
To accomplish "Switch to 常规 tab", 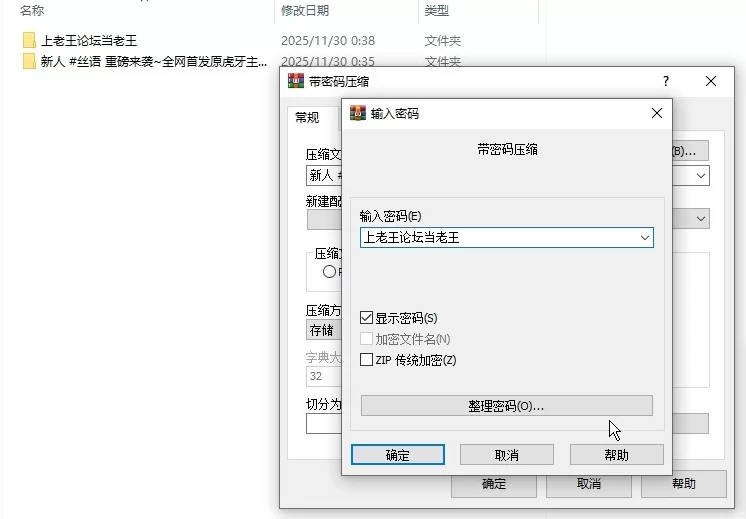I will coord(307,118).
